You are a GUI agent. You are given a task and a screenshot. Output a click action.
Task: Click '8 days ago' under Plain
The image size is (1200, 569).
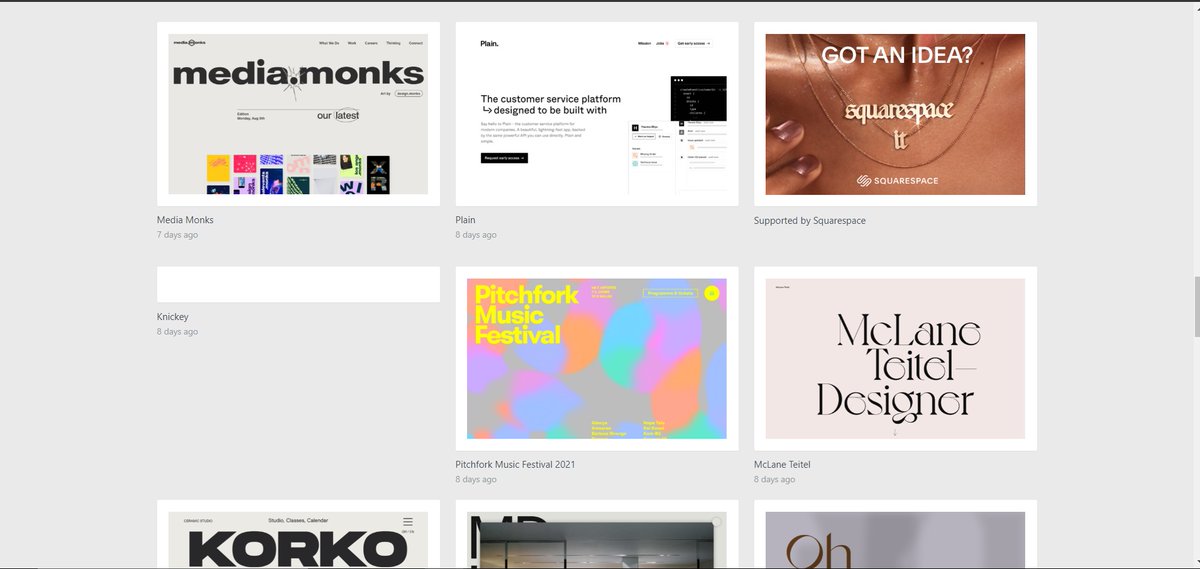(476, 235)
